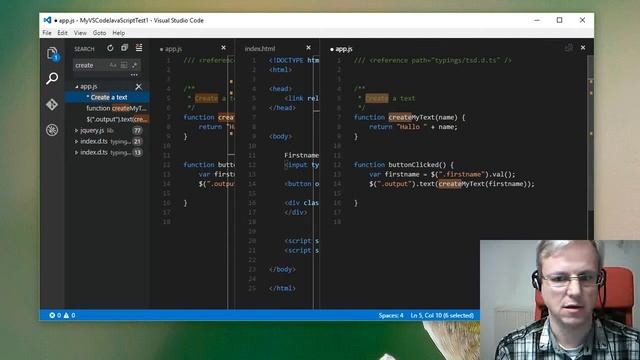The width and height of the screenshot is (640, 360).
Task: Maximize the Visual Studio Code window
Action: coord(560,20)
